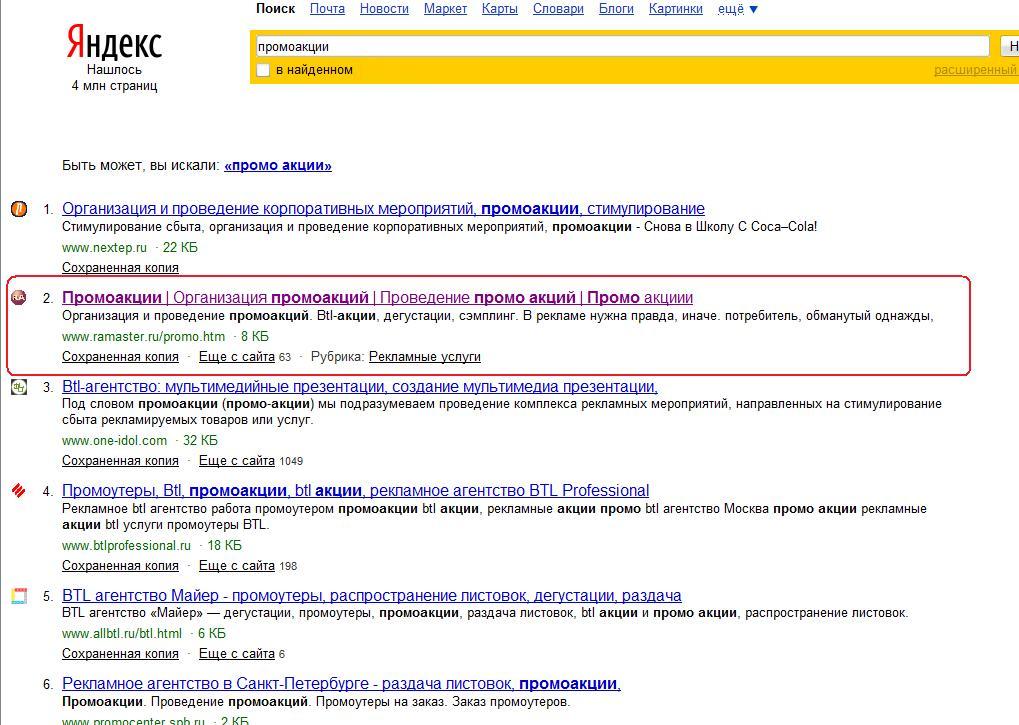The height and width of the screenshot is (725, 1019).
Task: Click the "4 млн страниц" result count text
Action: [114, 86]
